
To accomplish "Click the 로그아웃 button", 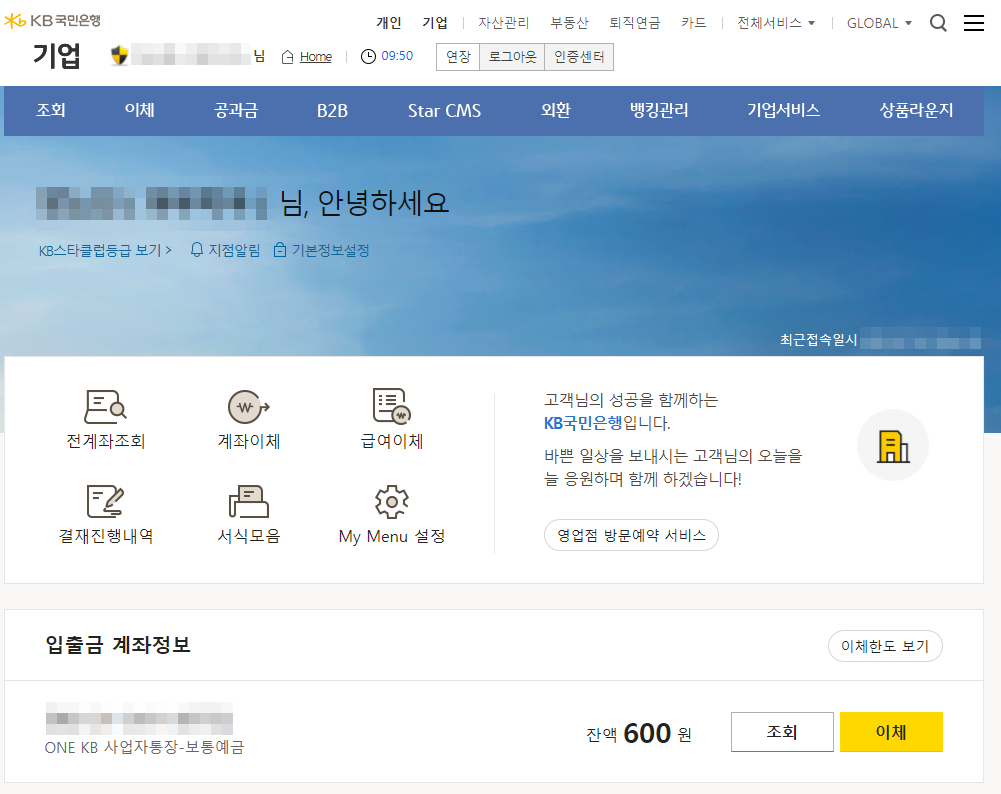I will [512, 57].
